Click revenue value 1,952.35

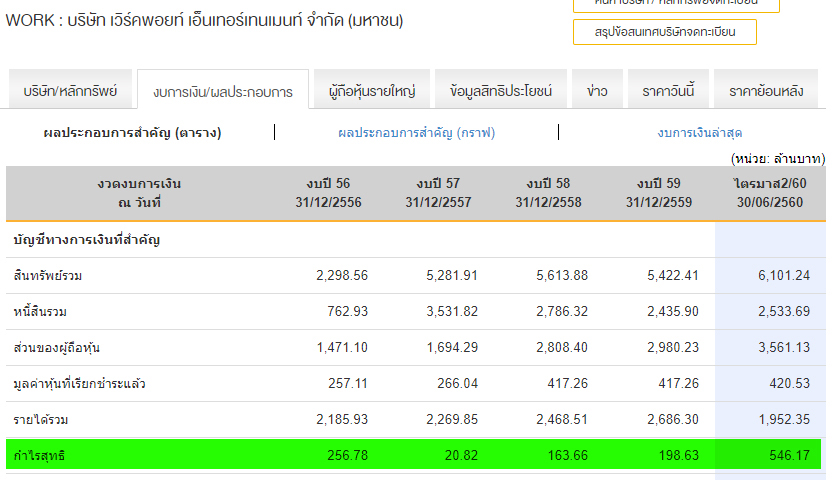(x=784, y=420)
